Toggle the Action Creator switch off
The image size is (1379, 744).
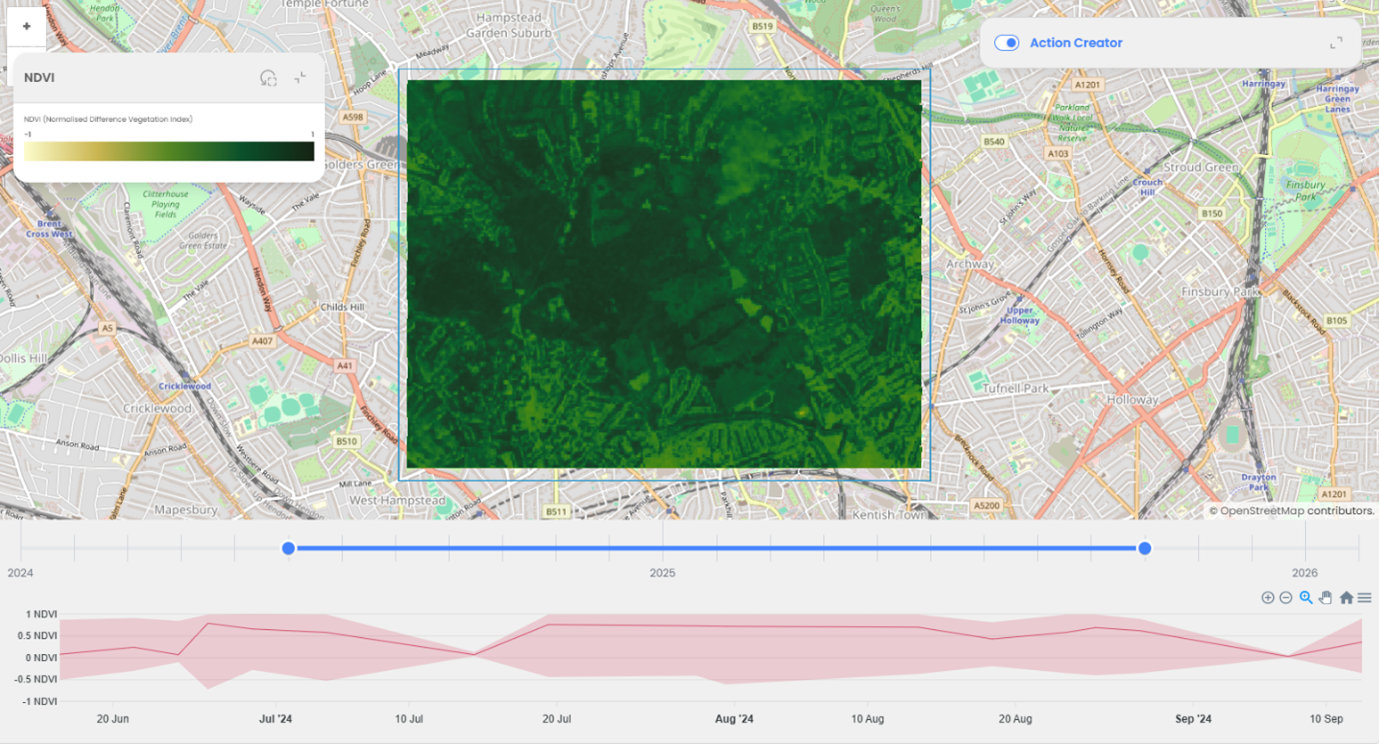coord(1006,43)
